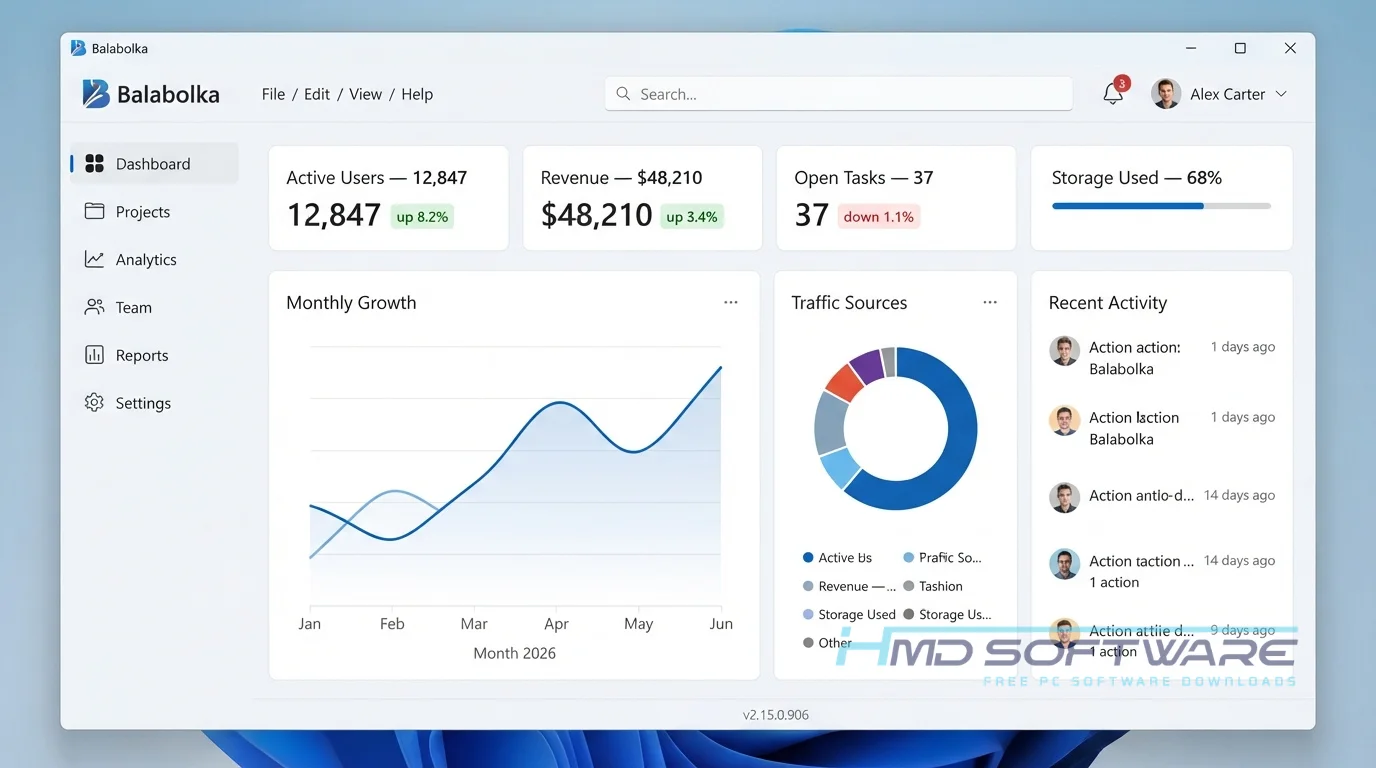
Task: Click the 'Active Users — 12,847' card title
Action: (x=377, y=178)
